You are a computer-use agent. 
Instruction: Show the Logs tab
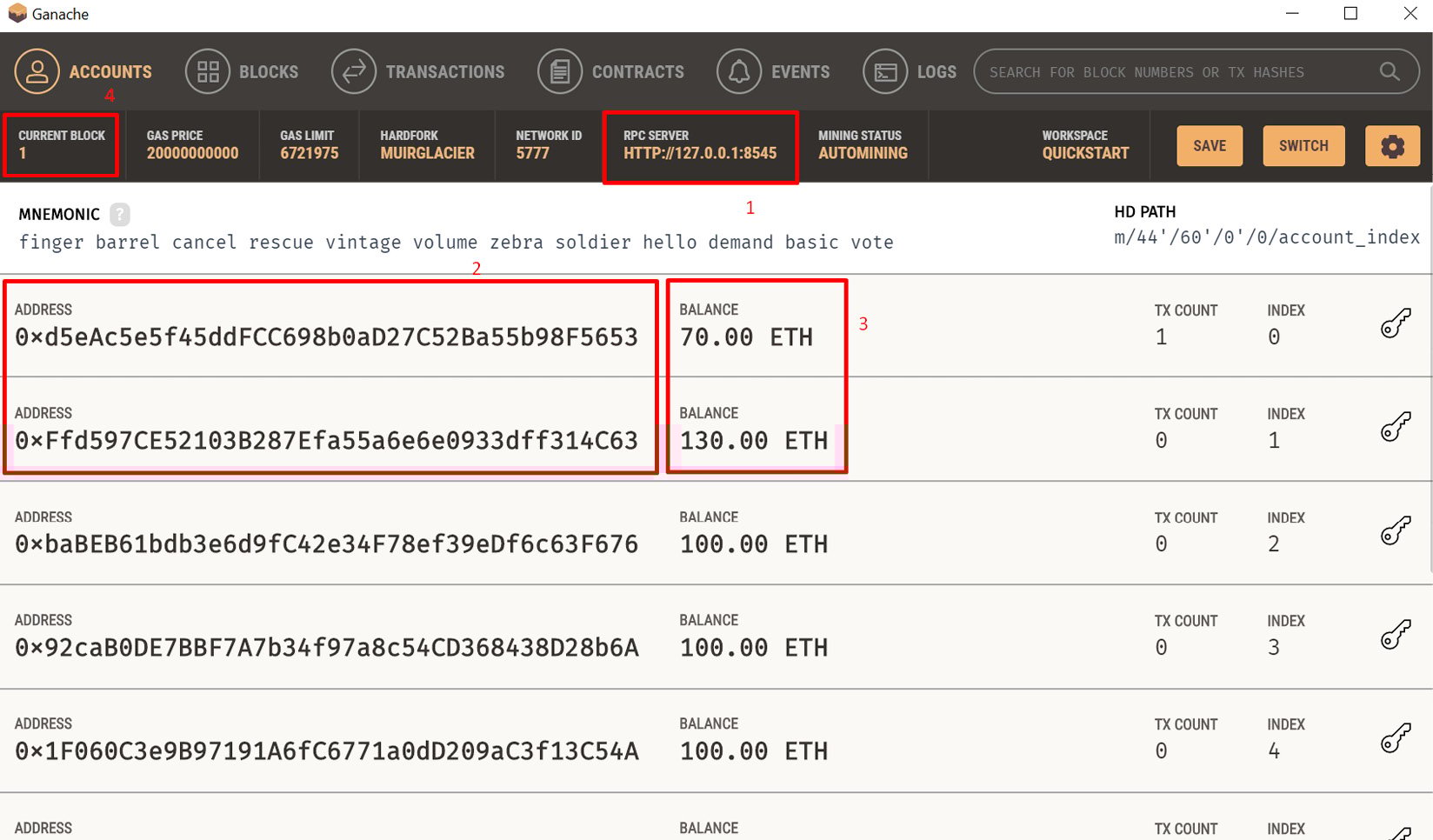pos(910,71)
